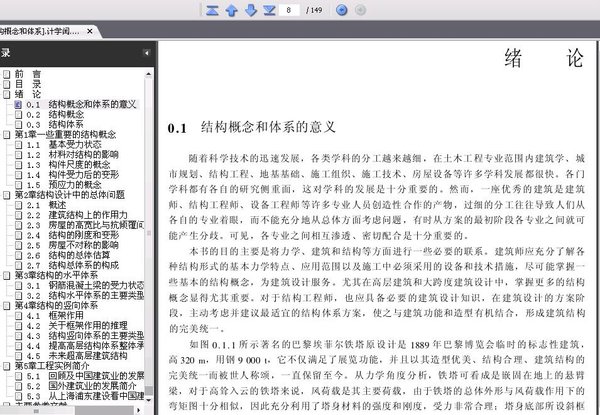Select bookmark 2.4 结构的刚度和变形
The height and width of the screenshot is (415, 600).
point(72,235)
